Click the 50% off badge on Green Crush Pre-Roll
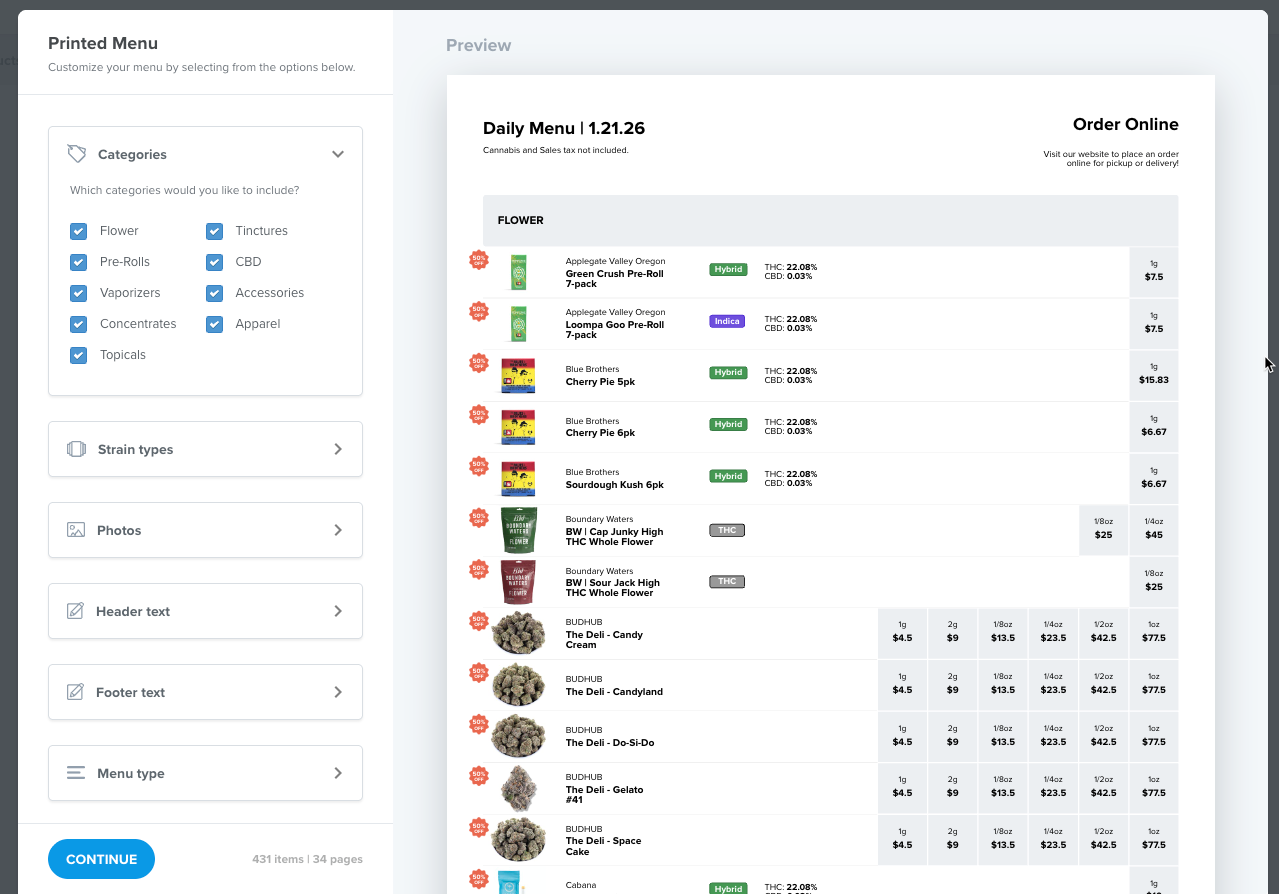The height and width of the screenshot is (894, 1279). (x=479, y=259)
